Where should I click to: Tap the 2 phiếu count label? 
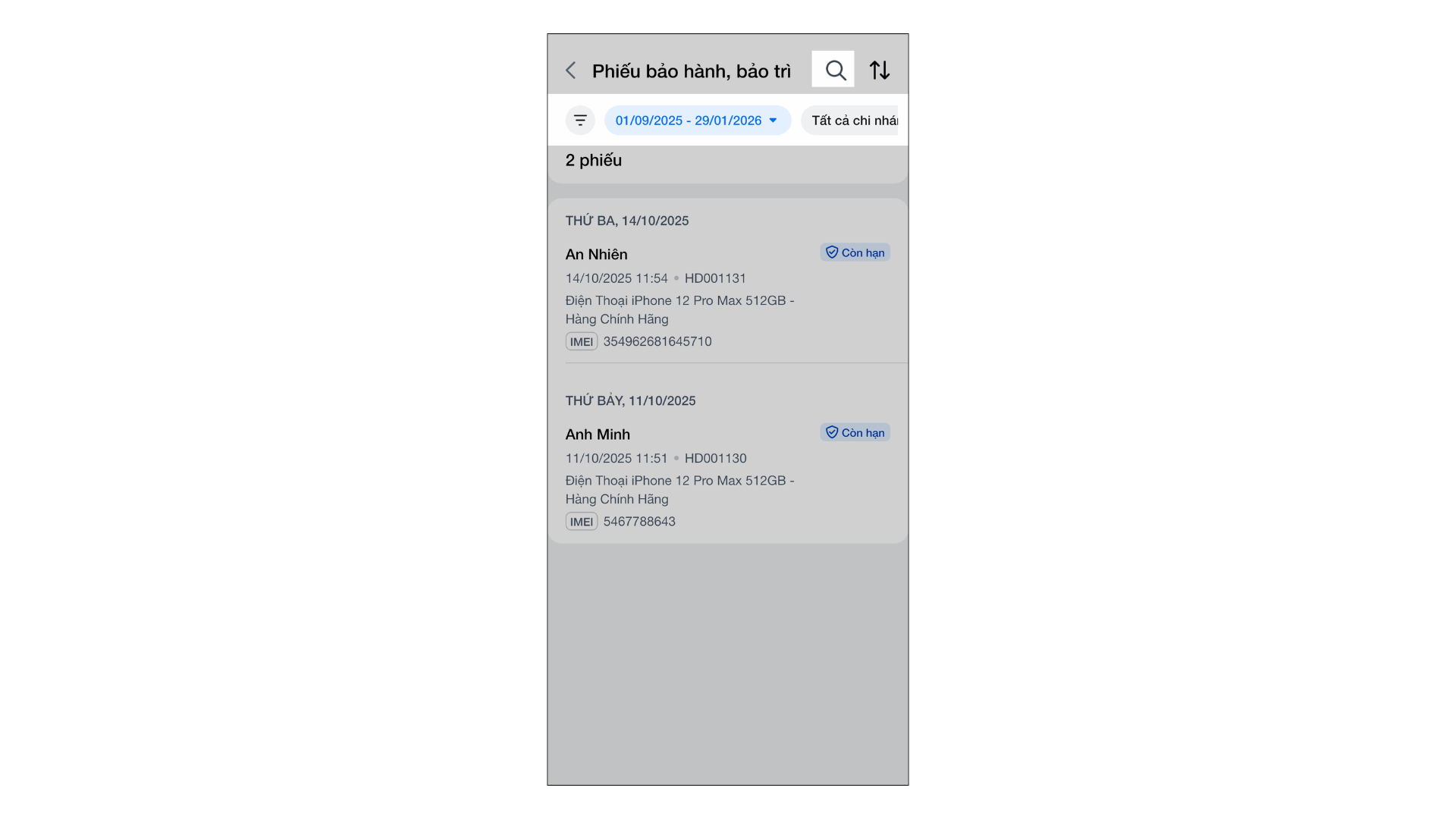pyautogui.click(x=594, y=160)
